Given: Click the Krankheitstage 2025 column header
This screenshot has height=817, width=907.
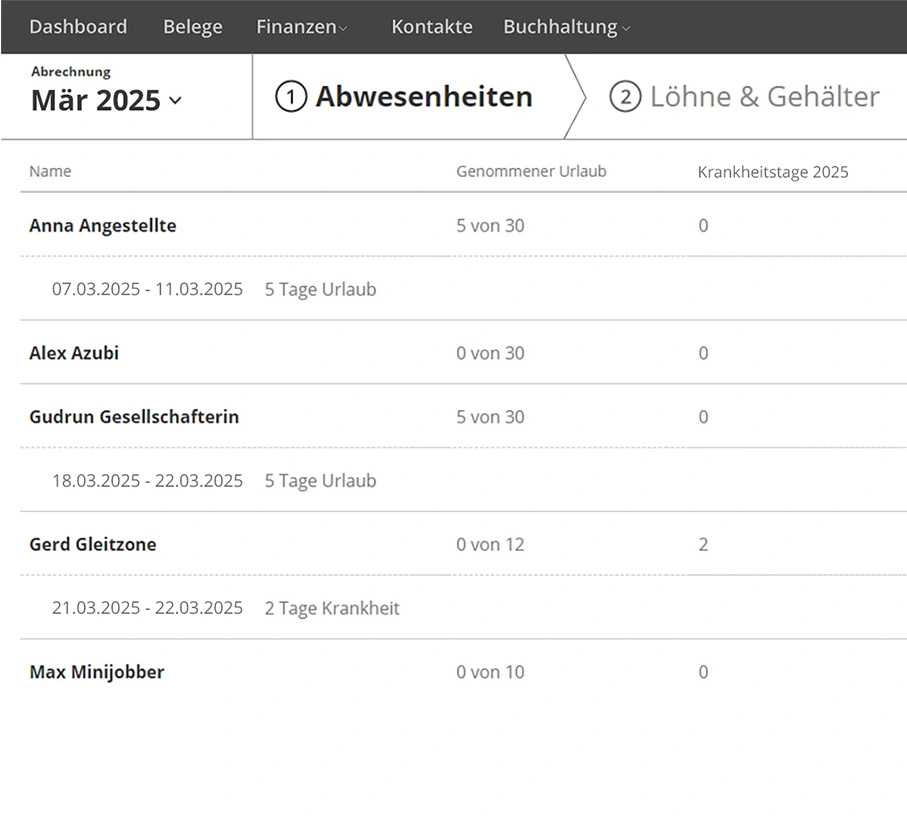Looking at the screenshot, I should (772, 172).
